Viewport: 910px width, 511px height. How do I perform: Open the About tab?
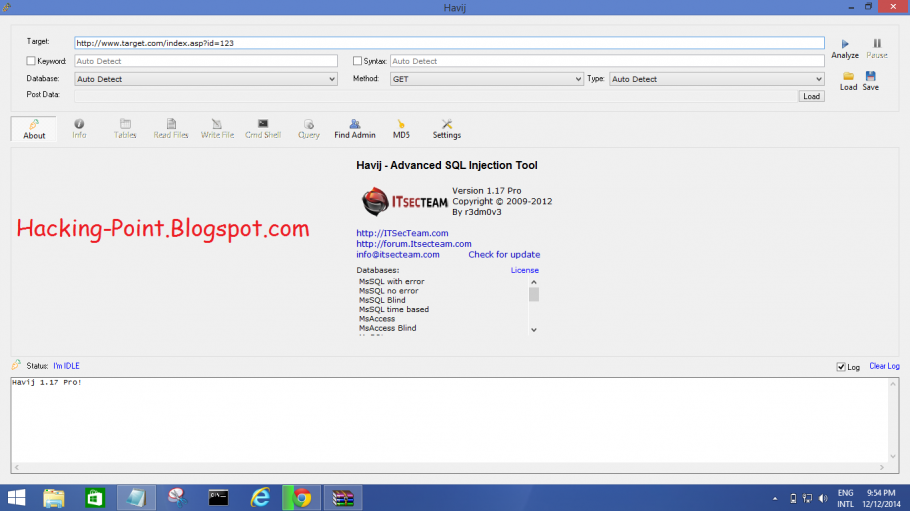pyautogui.click(x=34, y=129)
